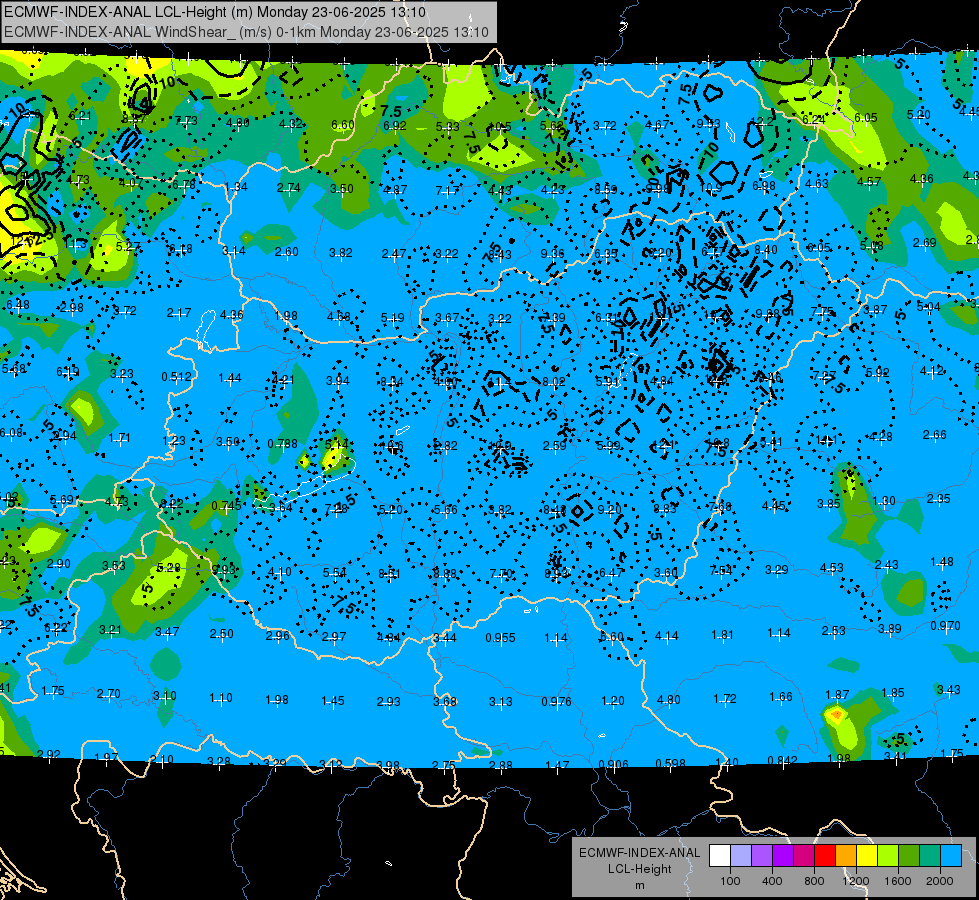
Task: Click the lime green swatch in the legend
Action: tap(888, 855)
